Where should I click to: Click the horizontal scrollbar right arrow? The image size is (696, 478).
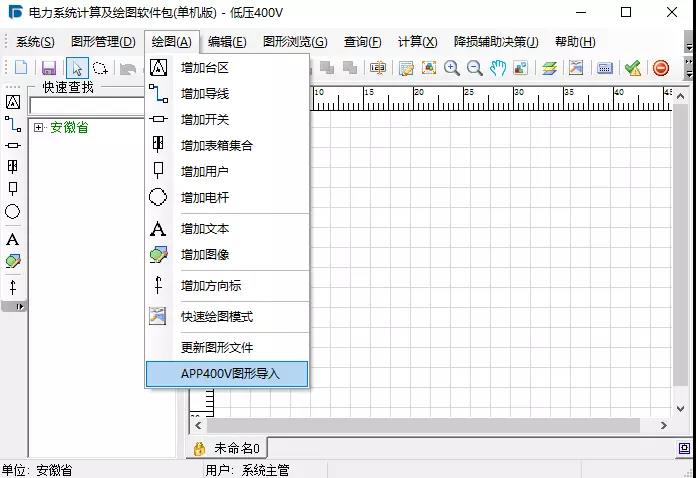665,425
